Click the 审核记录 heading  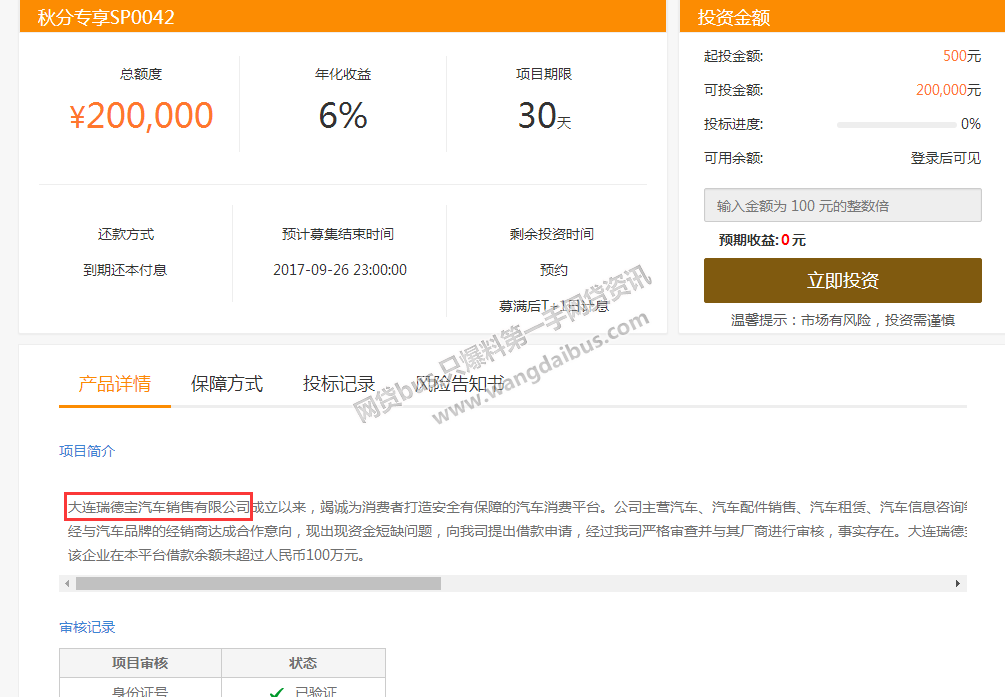pyautogui.click(x=87, y=628)
